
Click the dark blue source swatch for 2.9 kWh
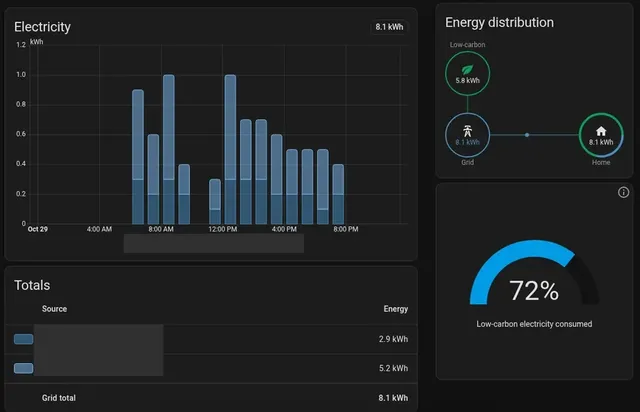pyautogui.click(x=23, y=339)
